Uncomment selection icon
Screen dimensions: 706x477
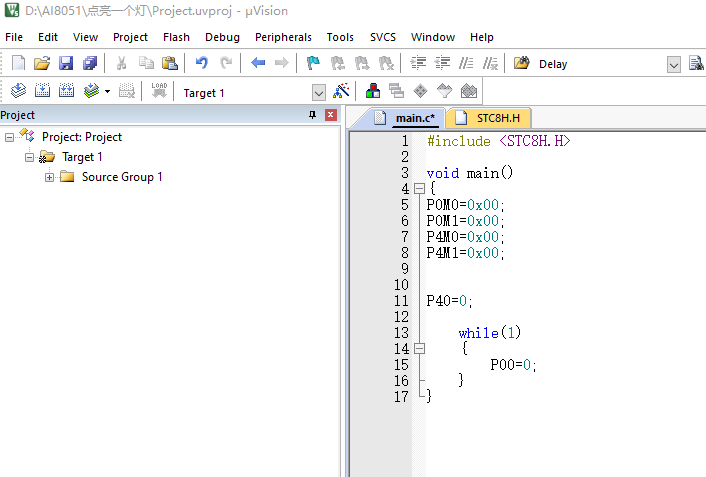[x=490, y=63]
